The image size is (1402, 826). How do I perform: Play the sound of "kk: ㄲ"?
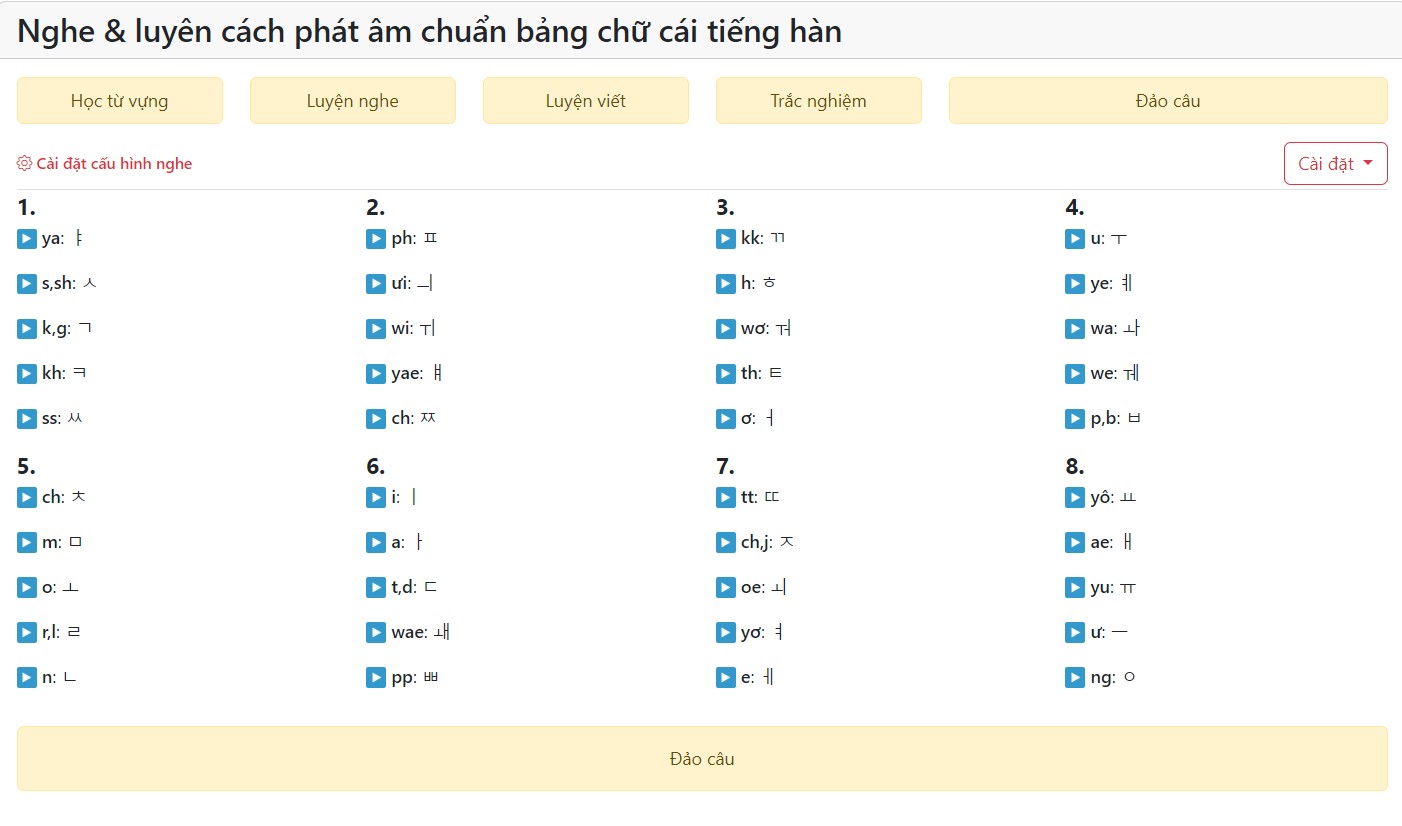[725, 238]
